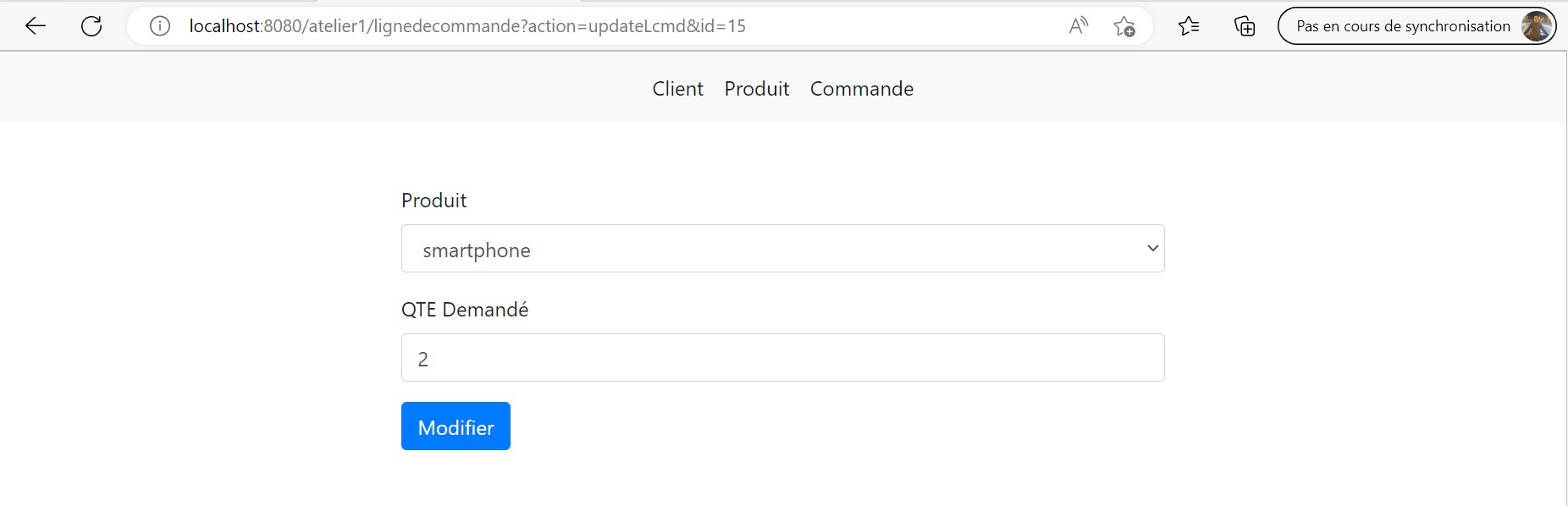The height and width of the screenshot is (506, 1568).
Task: Click the browser address bar
Action: (593, 25)
